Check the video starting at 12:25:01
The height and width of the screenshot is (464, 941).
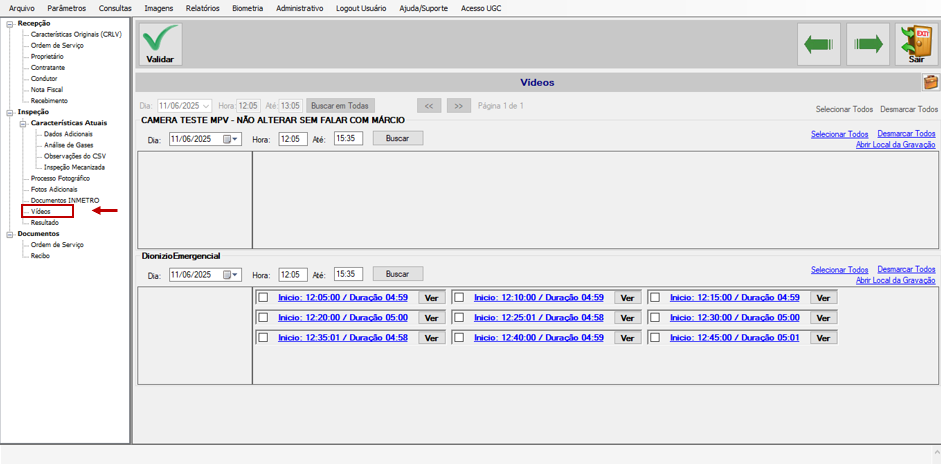click(x=459, y=318)
